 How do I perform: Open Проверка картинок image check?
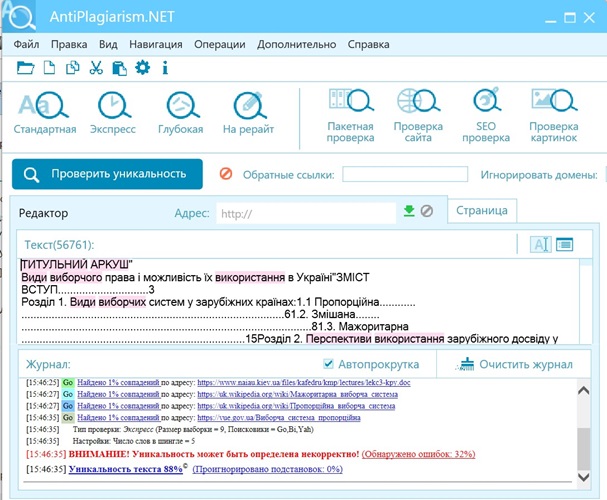[553, 115]
